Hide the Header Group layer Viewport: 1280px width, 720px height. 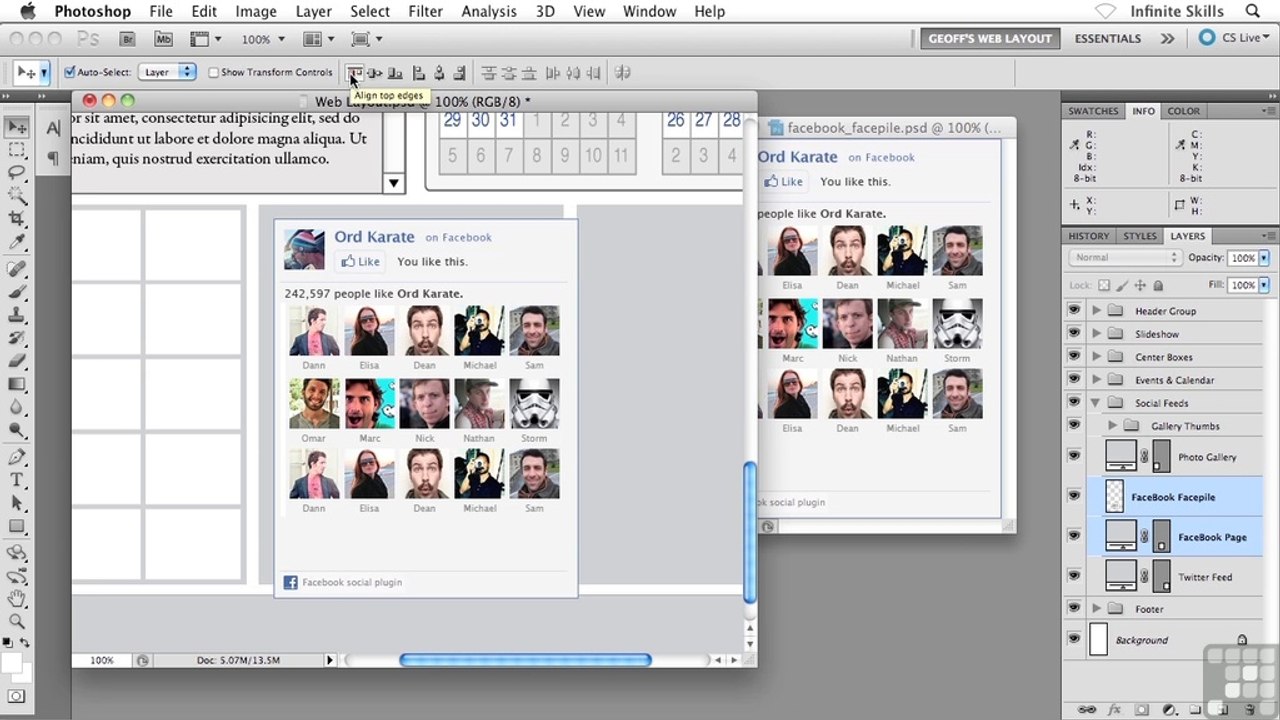[x=1074, y=311]
